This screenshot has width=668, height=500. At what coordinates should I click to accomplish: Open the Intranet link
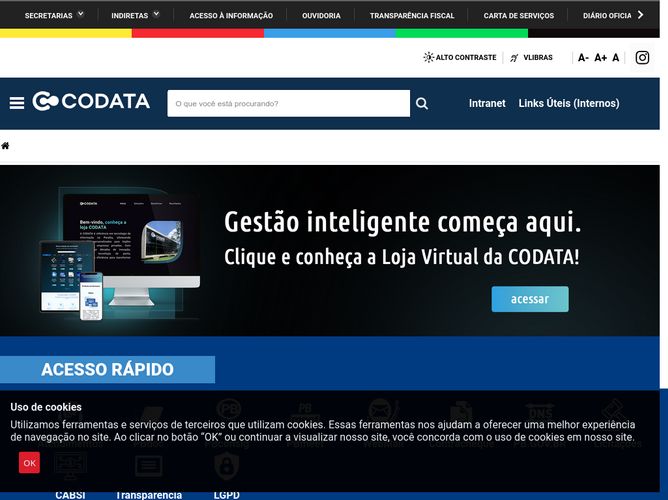coord(487,103)
